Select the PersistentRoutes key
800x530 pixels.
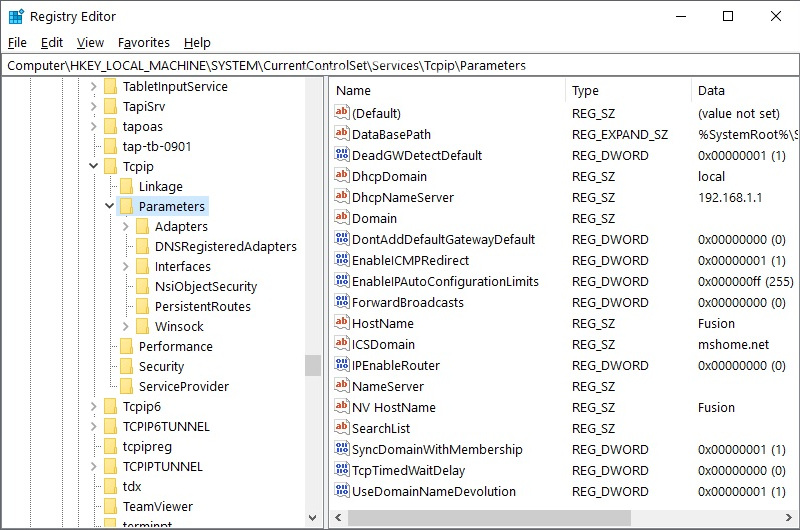[202, 306]
